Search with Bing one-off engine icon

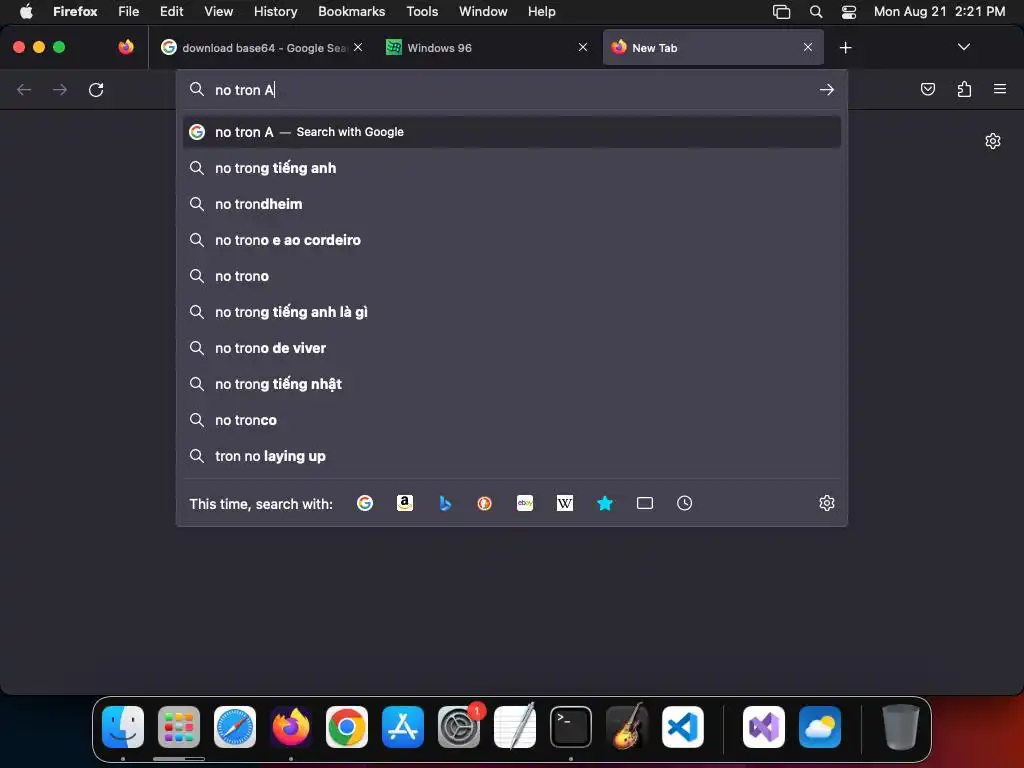coord(445,503)
